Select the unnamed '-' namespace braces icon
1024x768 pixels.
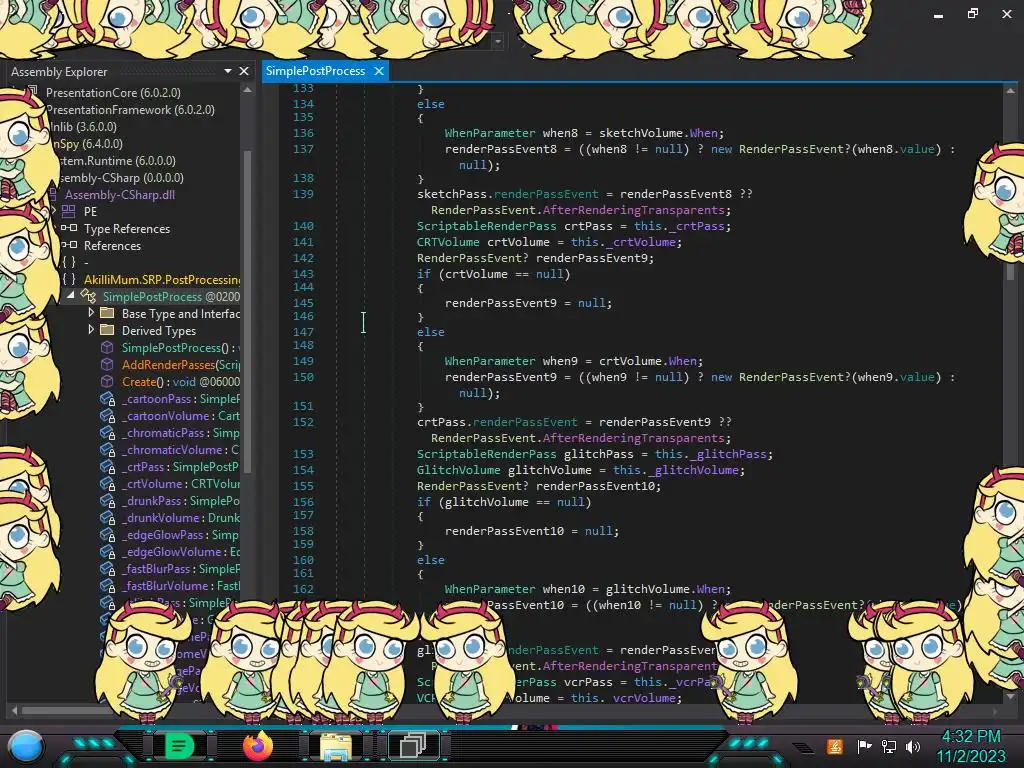click(x=69, y=263)
